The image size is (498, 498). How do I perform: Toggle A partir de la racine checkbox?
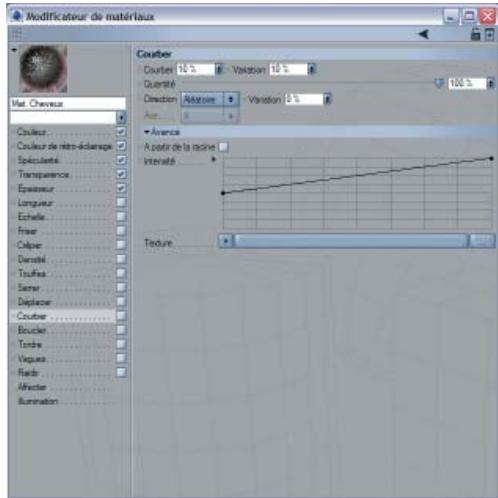coord(223,147)
